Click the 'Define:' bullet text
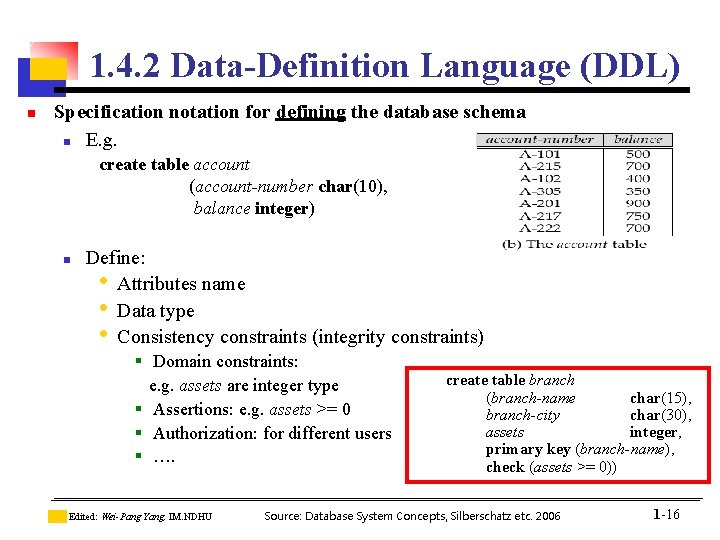 (x=115, y=258)
